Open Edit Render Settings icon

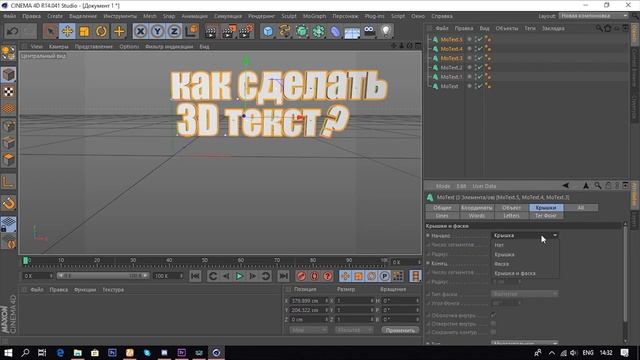(246, 31)
